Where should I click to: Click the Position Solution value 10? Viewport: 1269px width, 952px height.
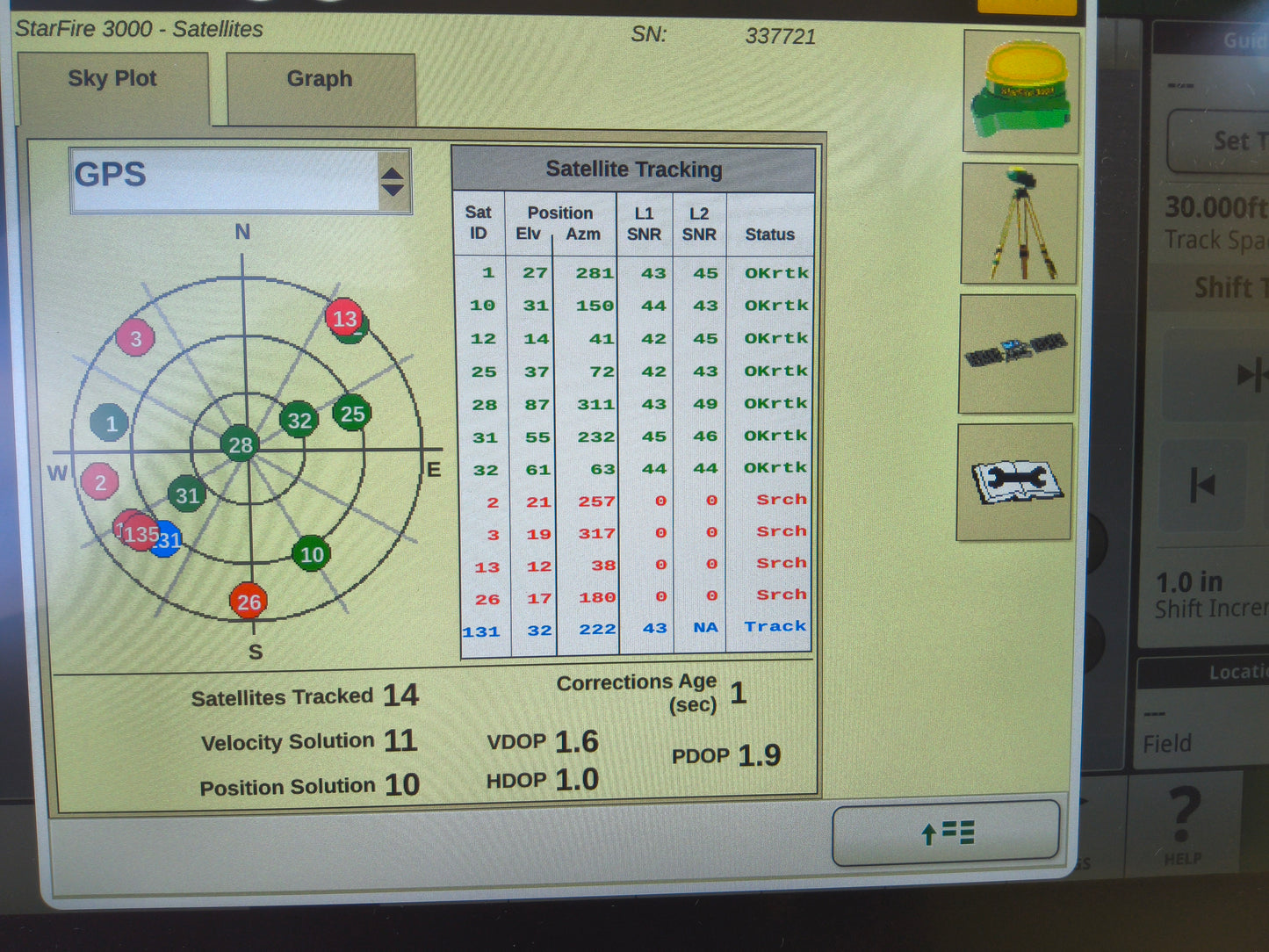401,784
